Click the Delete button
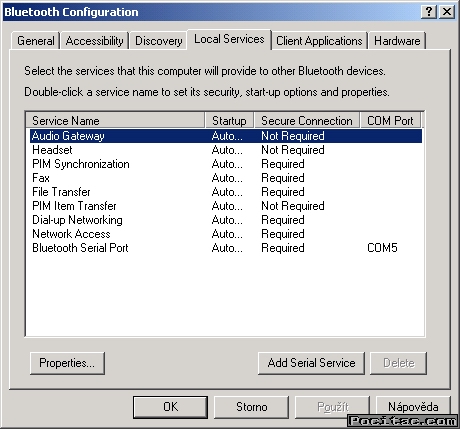460x429 pixels. pos(398,363)
